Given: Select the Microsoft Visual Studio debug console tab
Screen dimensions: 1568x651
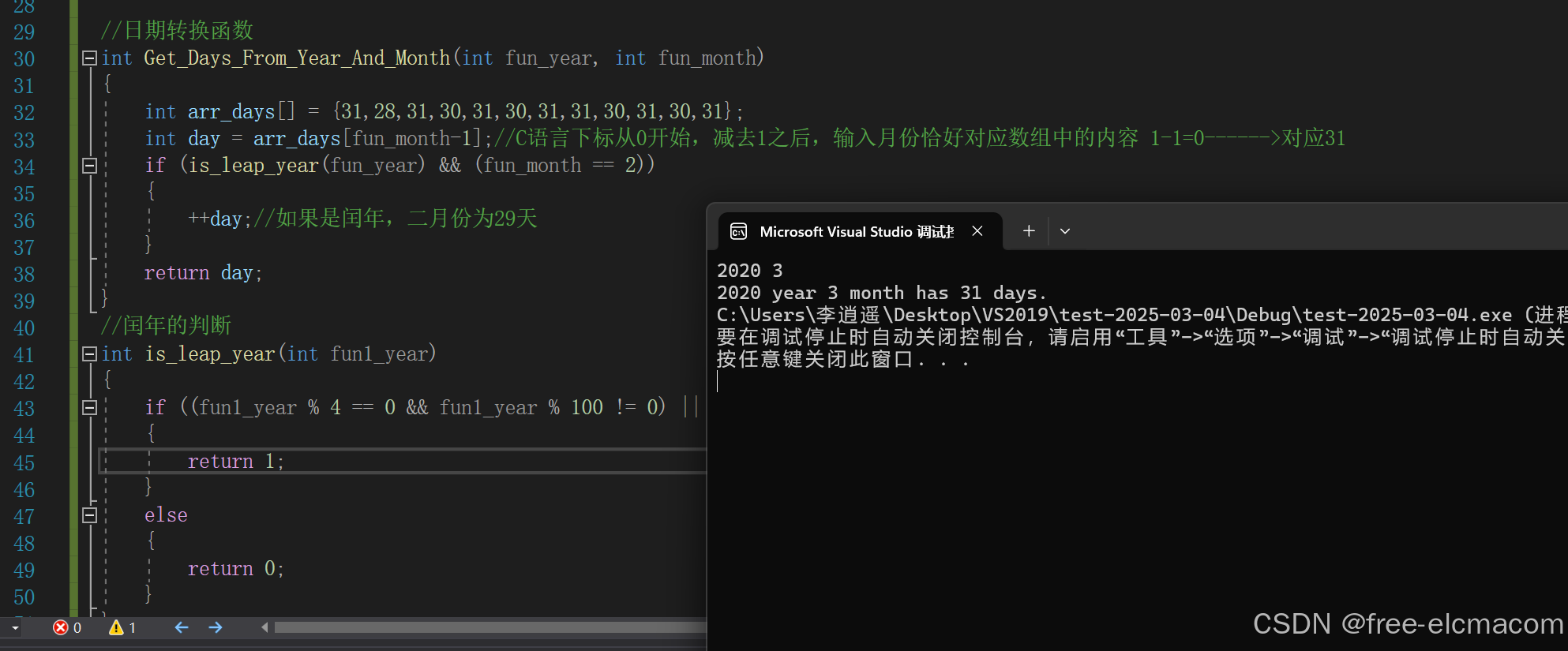Looking at the screenshot, I should (x=856, y=231).
